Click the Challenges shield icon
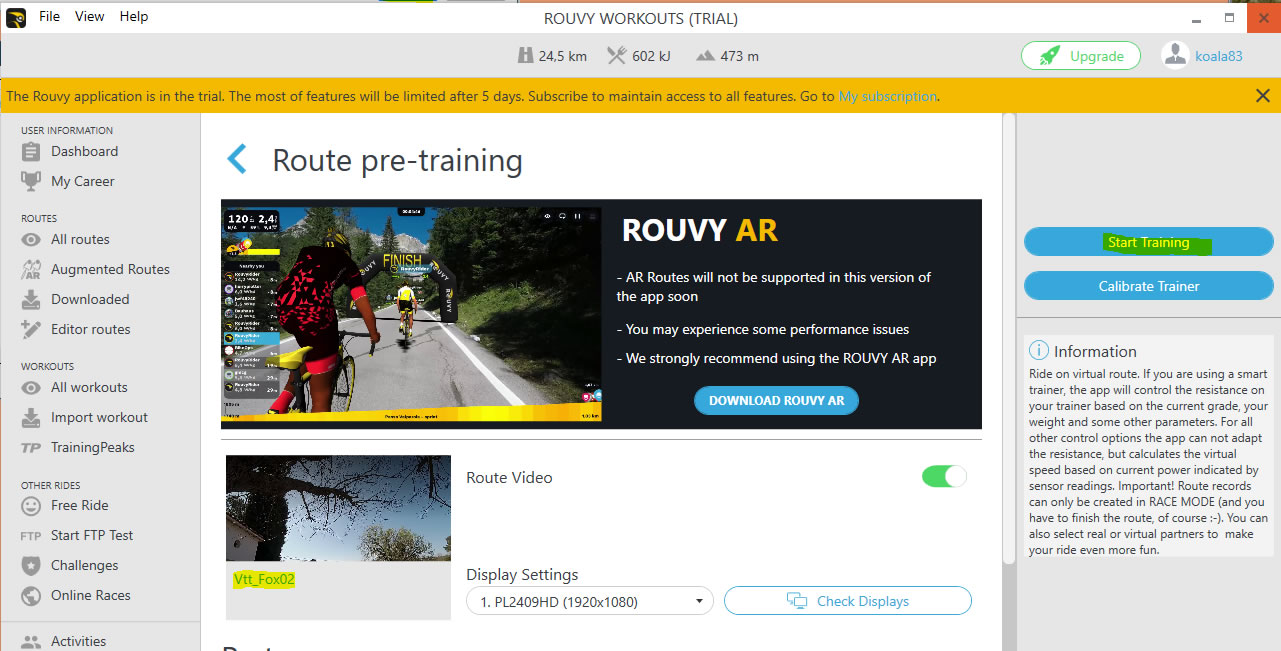Image resolution: width=1281 pixels, height=651 pixels. (x=32, y=565)
